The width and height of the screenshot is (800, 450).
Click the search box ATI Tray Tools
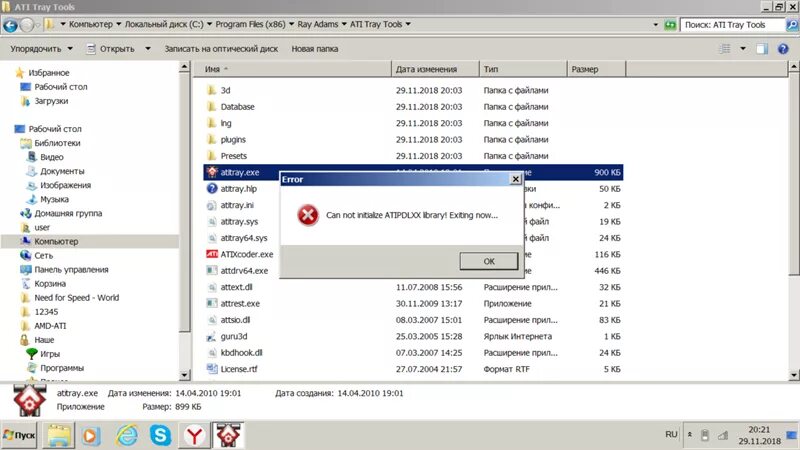click(732, 24)
